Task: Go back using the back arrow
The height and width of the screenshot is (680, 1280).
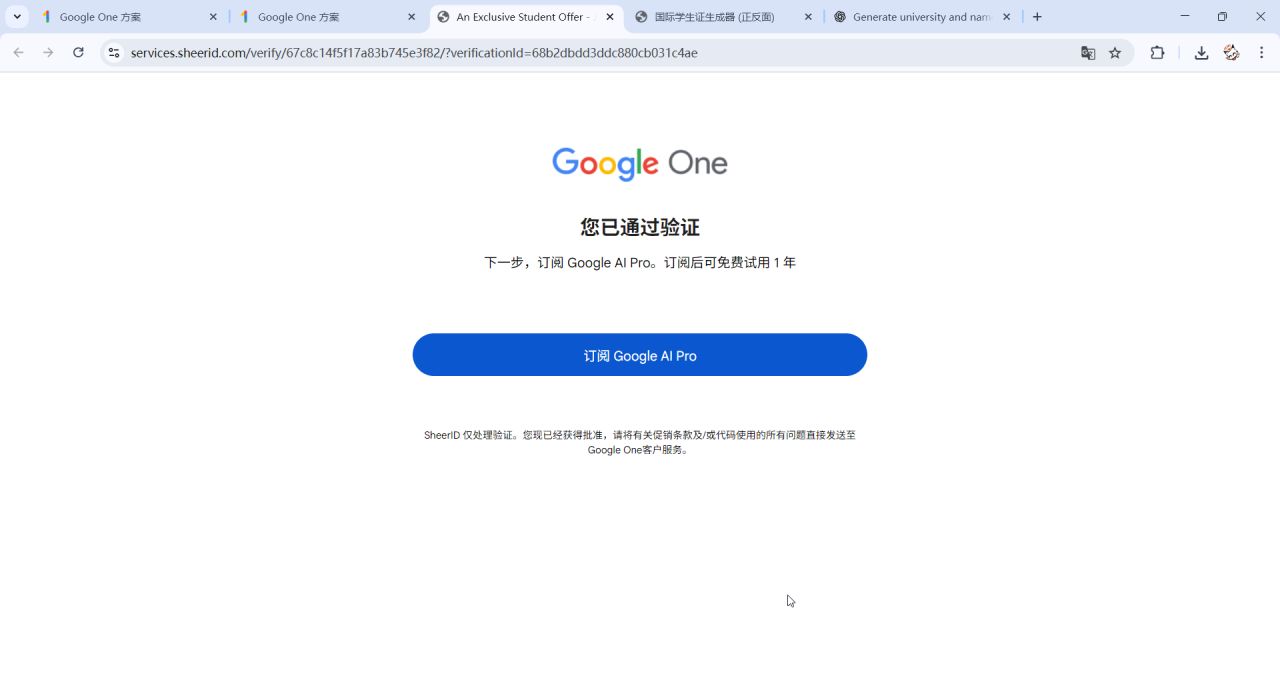Action: (18, 53)
